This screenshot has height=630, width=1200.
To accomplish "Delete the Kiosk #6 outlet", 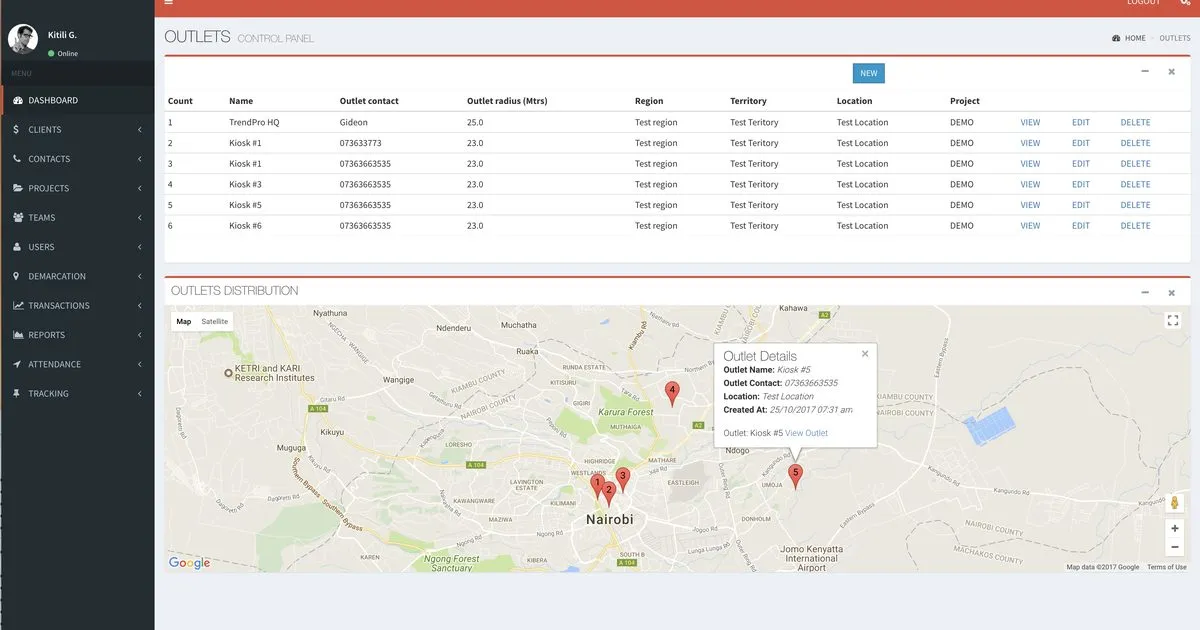I will pos(1135,226).
